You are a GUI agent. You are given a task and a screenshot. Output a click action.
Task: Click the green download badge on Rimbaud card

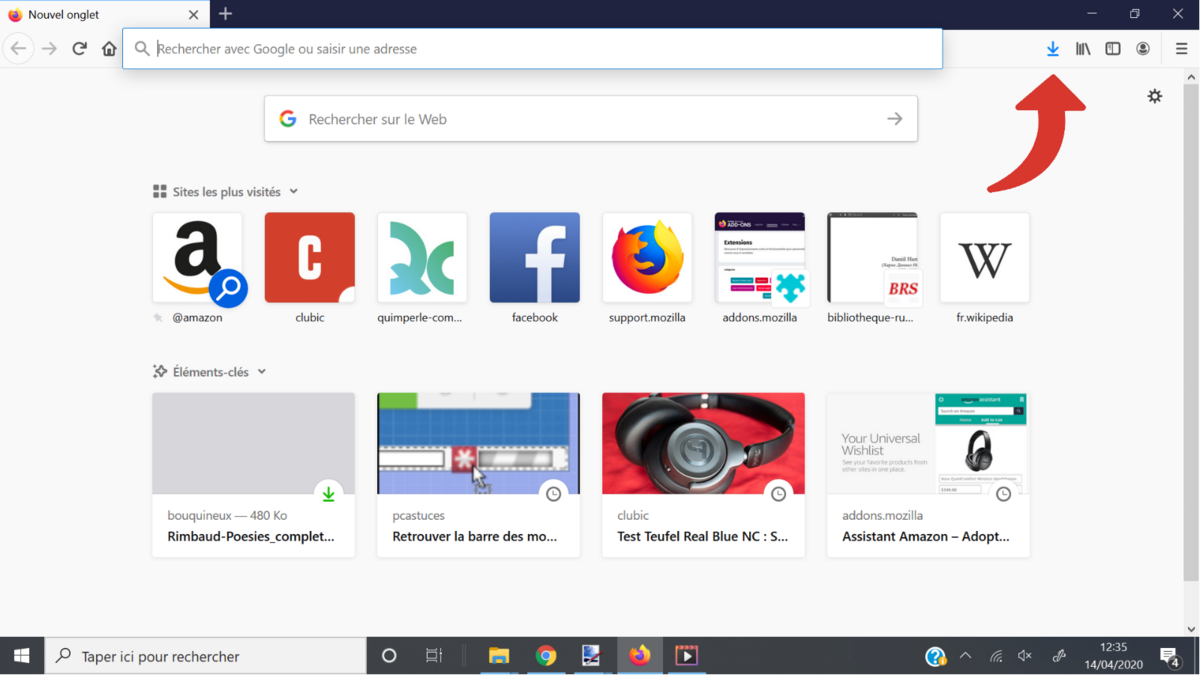coord(328,494)
